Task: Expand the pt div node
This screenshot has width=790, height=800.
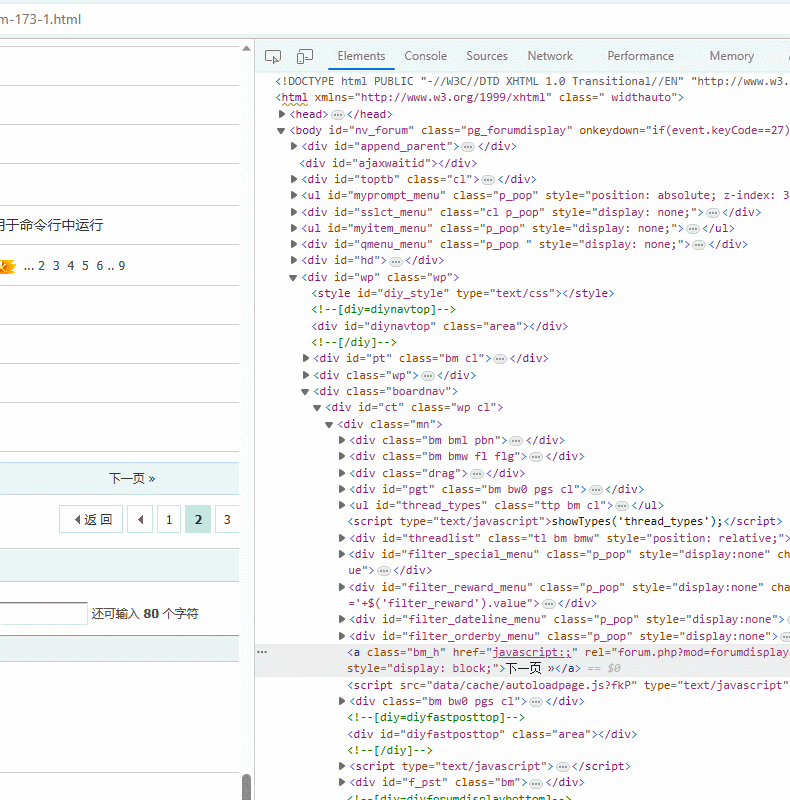Action: [x=306, y=358]
